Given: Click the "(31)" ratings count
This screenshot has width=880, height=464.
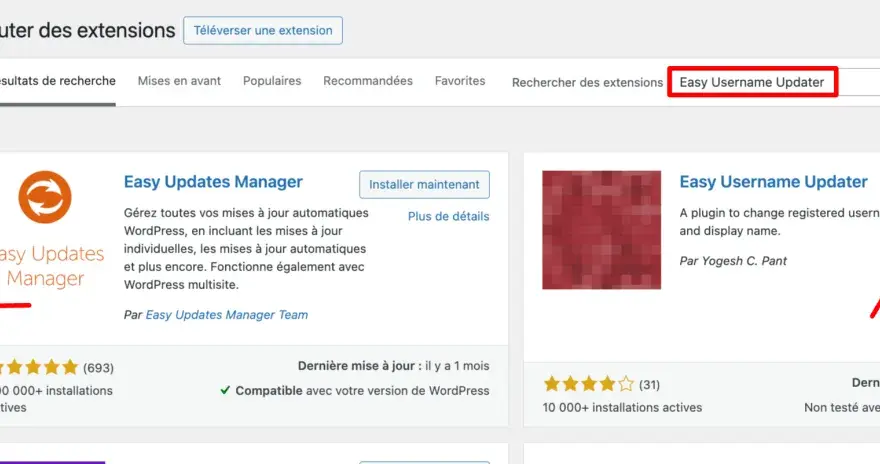Looking at the screenshot, I should [649, 385].
